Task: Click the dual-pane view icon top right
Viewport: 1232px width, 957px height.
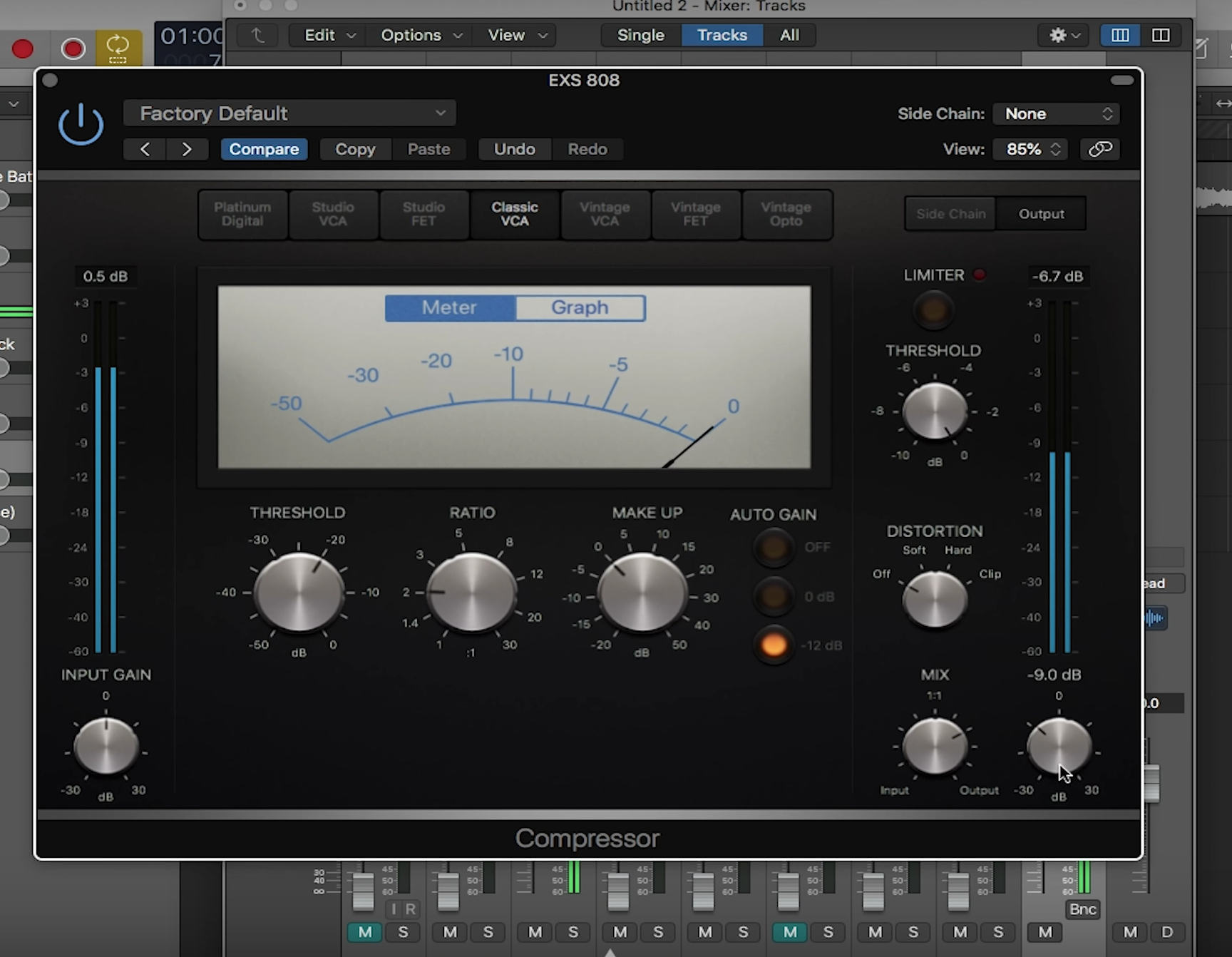Action: tap(1161, 35)
